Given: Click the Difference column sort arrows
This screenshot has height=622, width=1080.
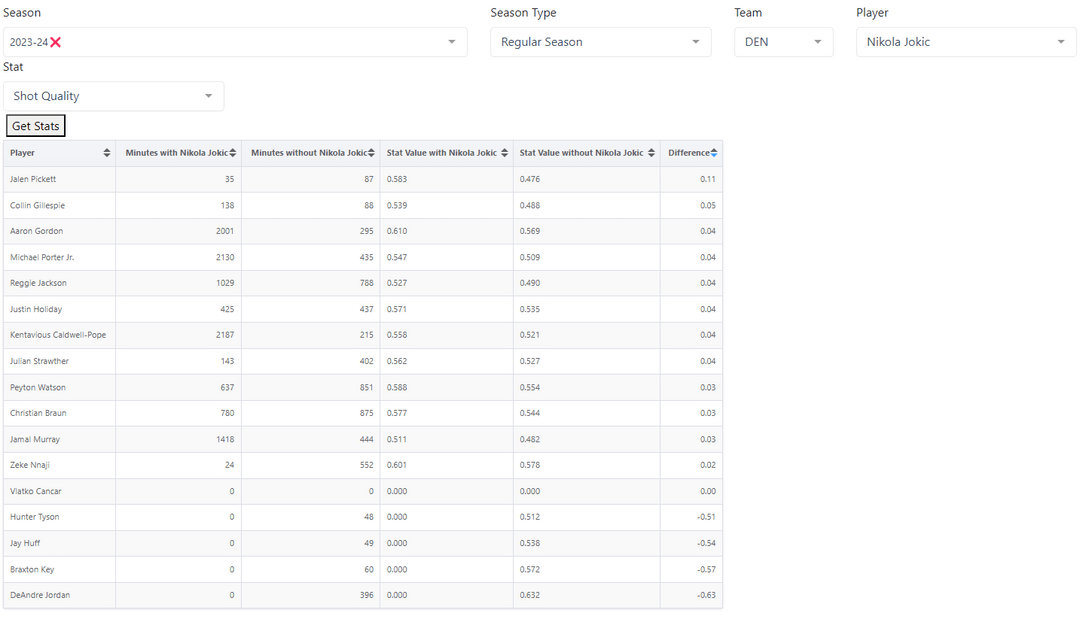Looking at the screenshot, I should tap(714, 153).
